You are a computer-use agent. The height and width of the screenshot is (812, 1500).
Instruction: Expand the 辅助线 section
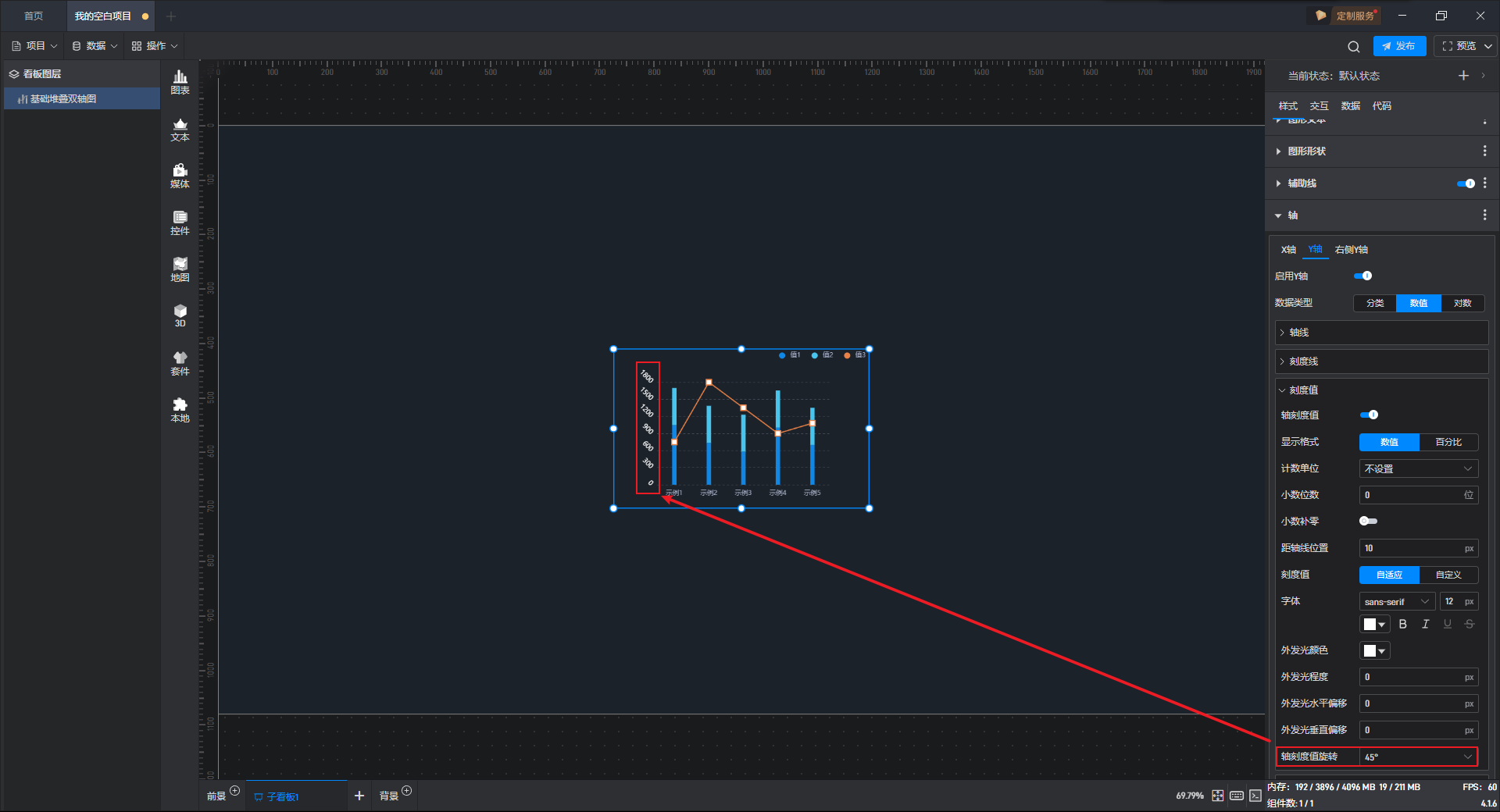1278,183
